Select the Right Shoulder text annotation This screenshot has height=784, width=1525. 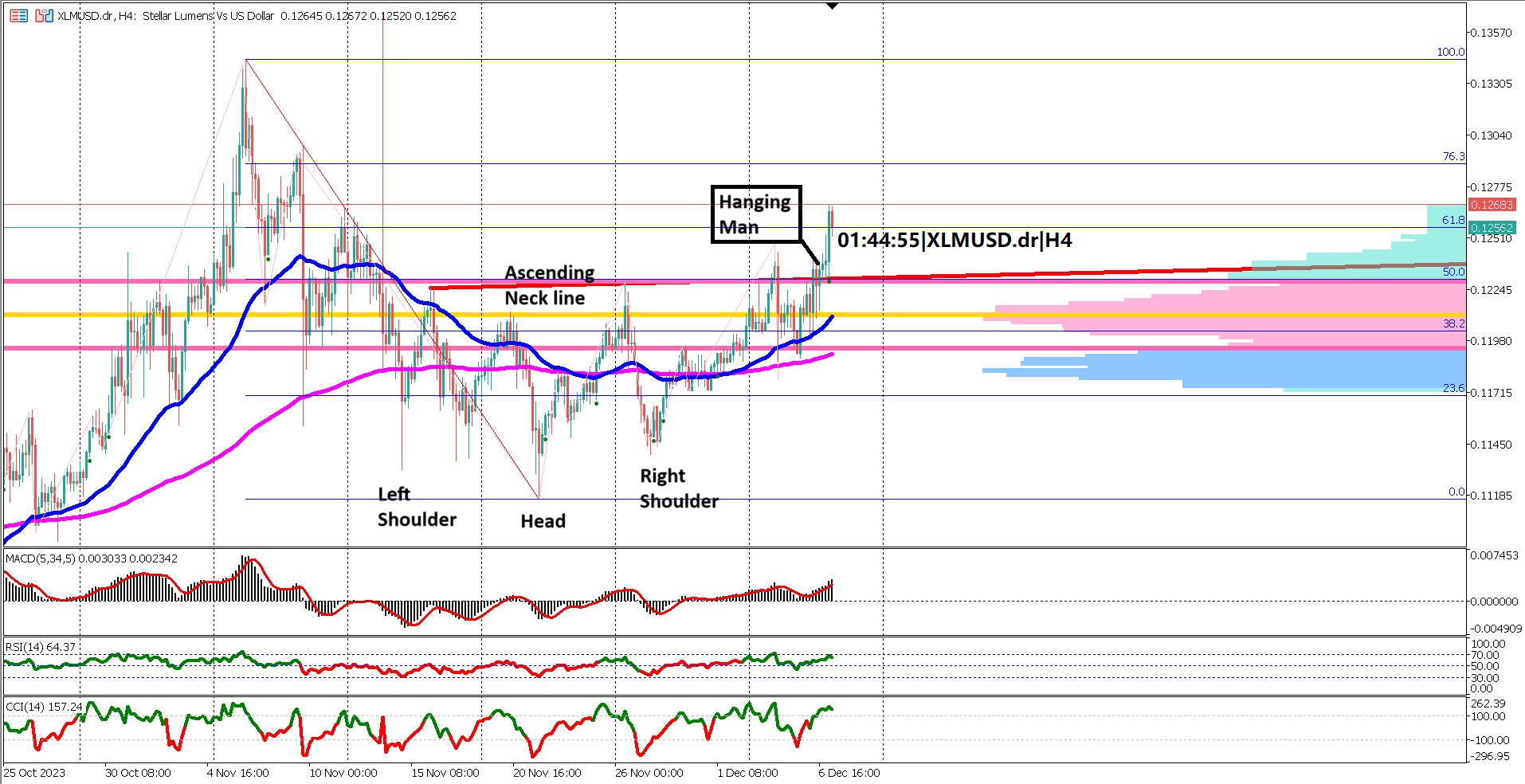pos(679,488)
